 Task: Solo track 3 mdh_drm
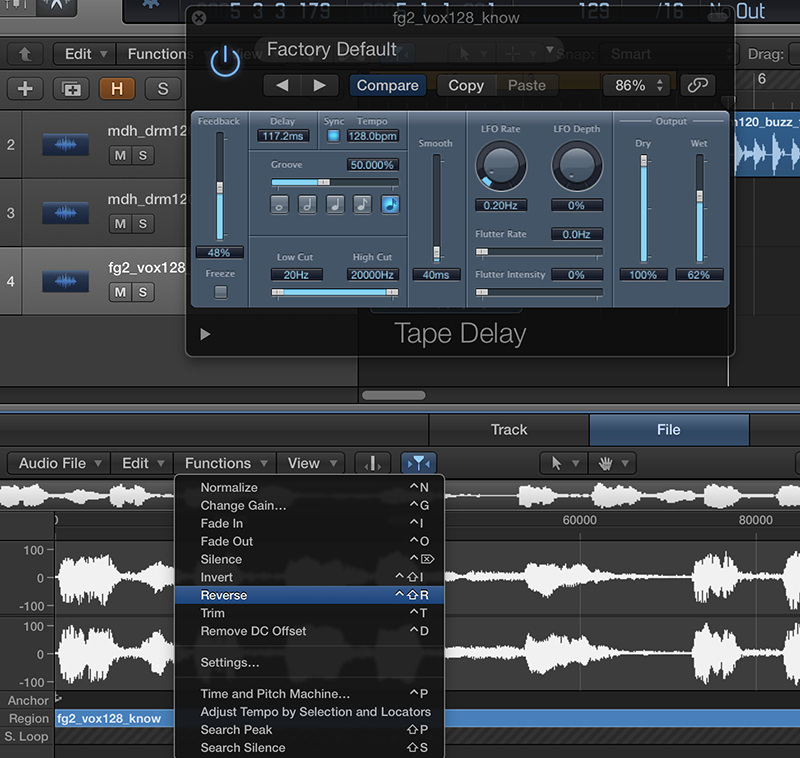coord(143,224)
